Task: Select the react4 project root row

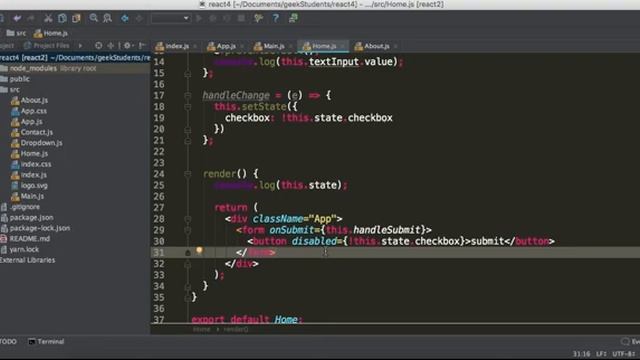Action: pos(75,58)
